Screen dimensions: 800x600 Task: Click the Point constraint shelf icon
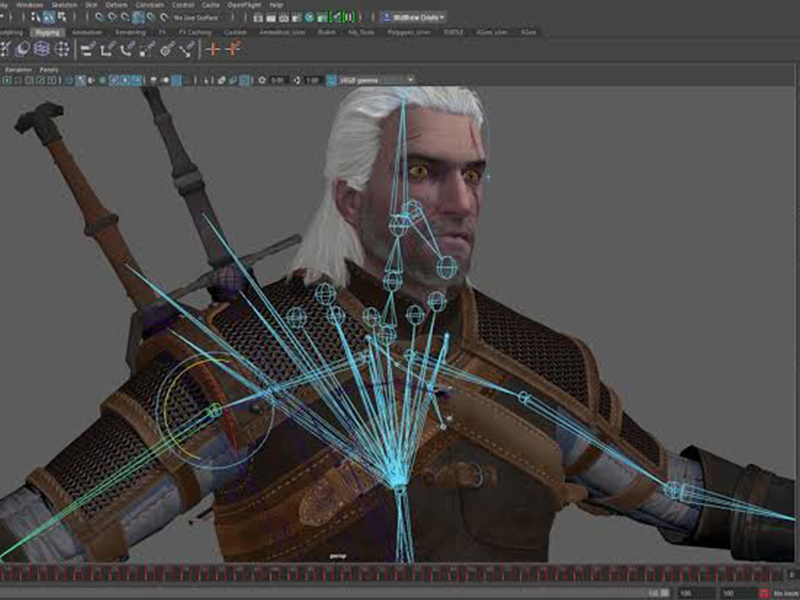point(108,49)
